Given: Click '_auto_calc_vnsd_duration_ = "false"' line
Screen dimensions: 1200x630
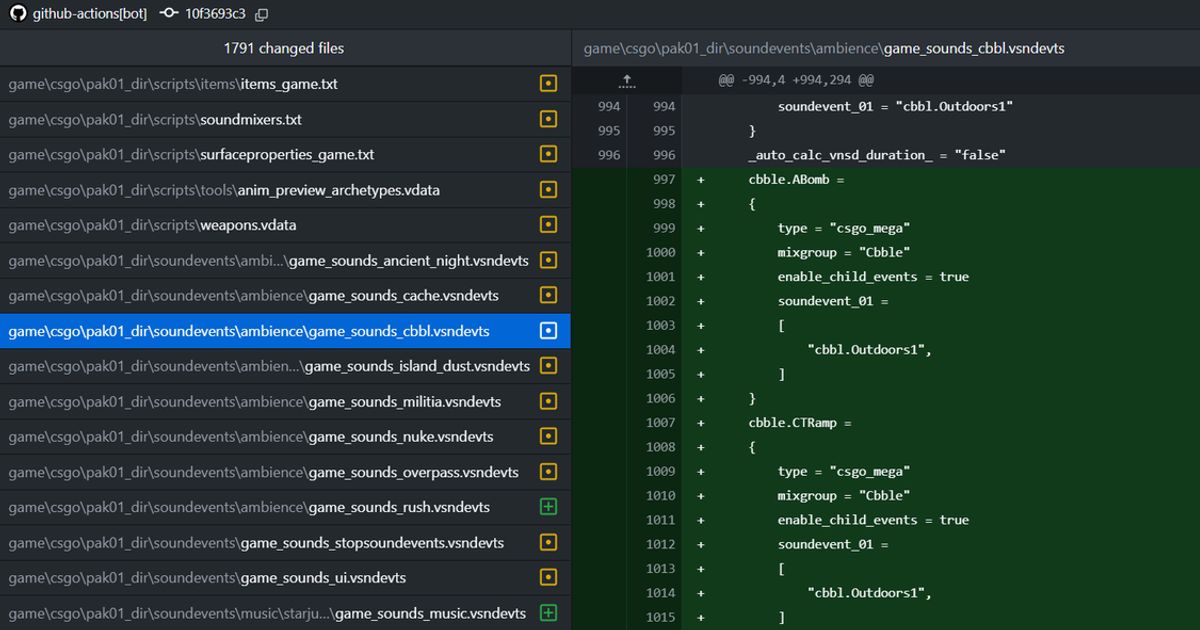Looking at the screenshot, I should point(876,155).
